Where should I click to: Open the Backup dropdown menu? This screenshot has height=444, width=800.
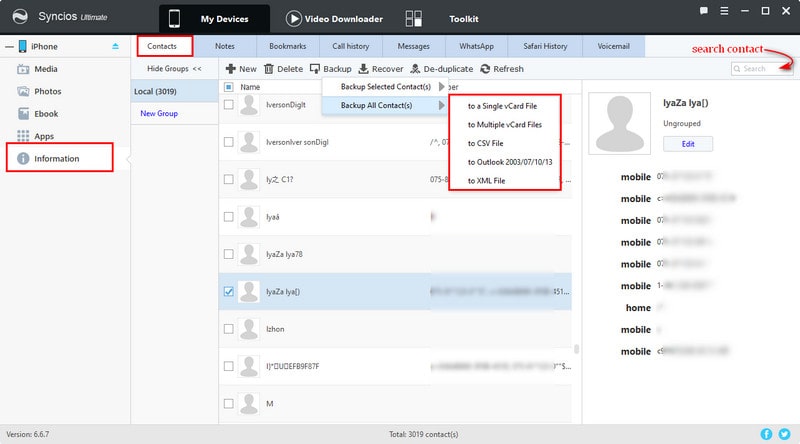[x=331, y=69]
